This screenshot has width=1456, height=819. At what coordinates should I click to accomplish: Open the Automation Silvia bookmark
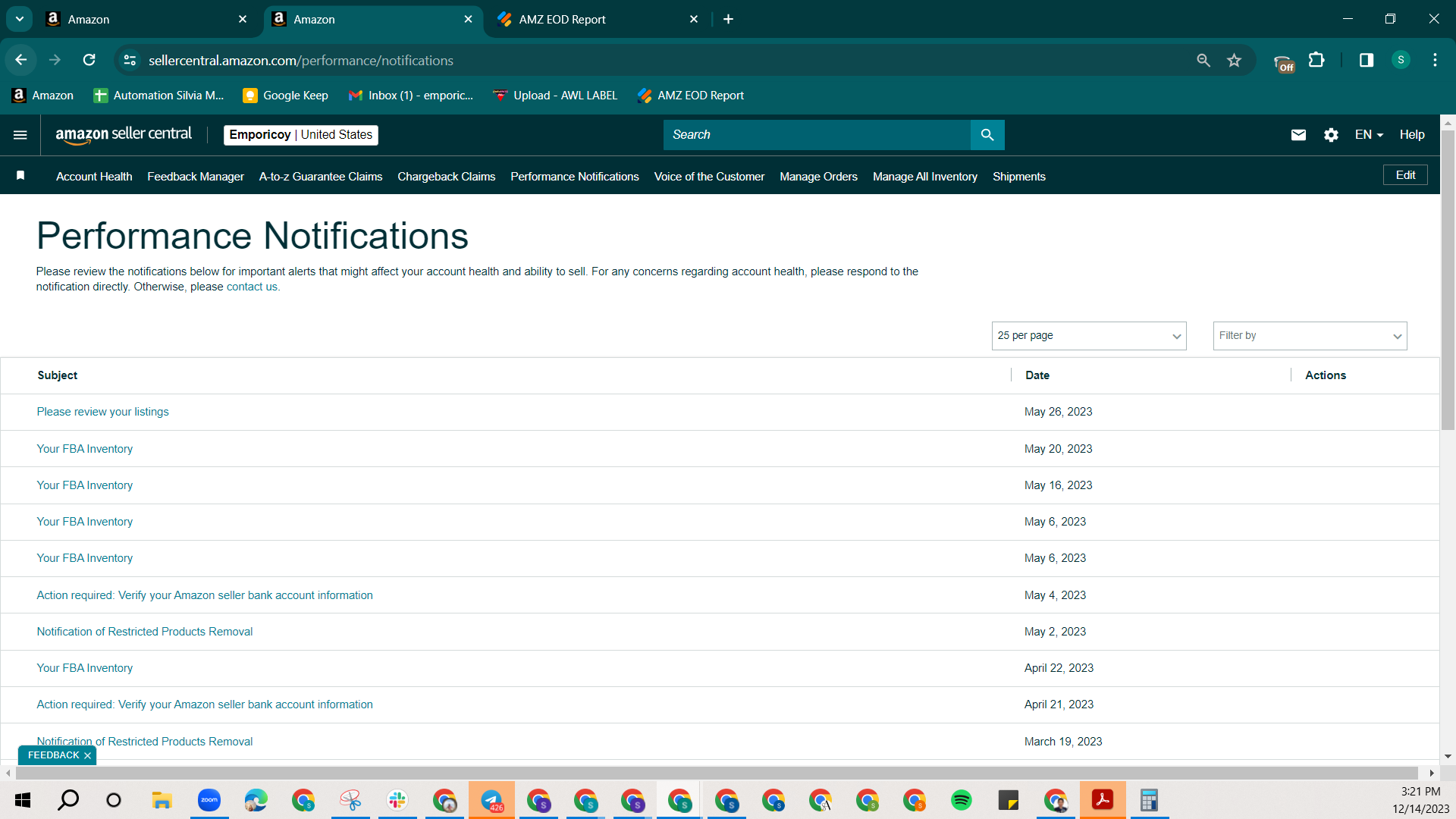tap(158, 96)
